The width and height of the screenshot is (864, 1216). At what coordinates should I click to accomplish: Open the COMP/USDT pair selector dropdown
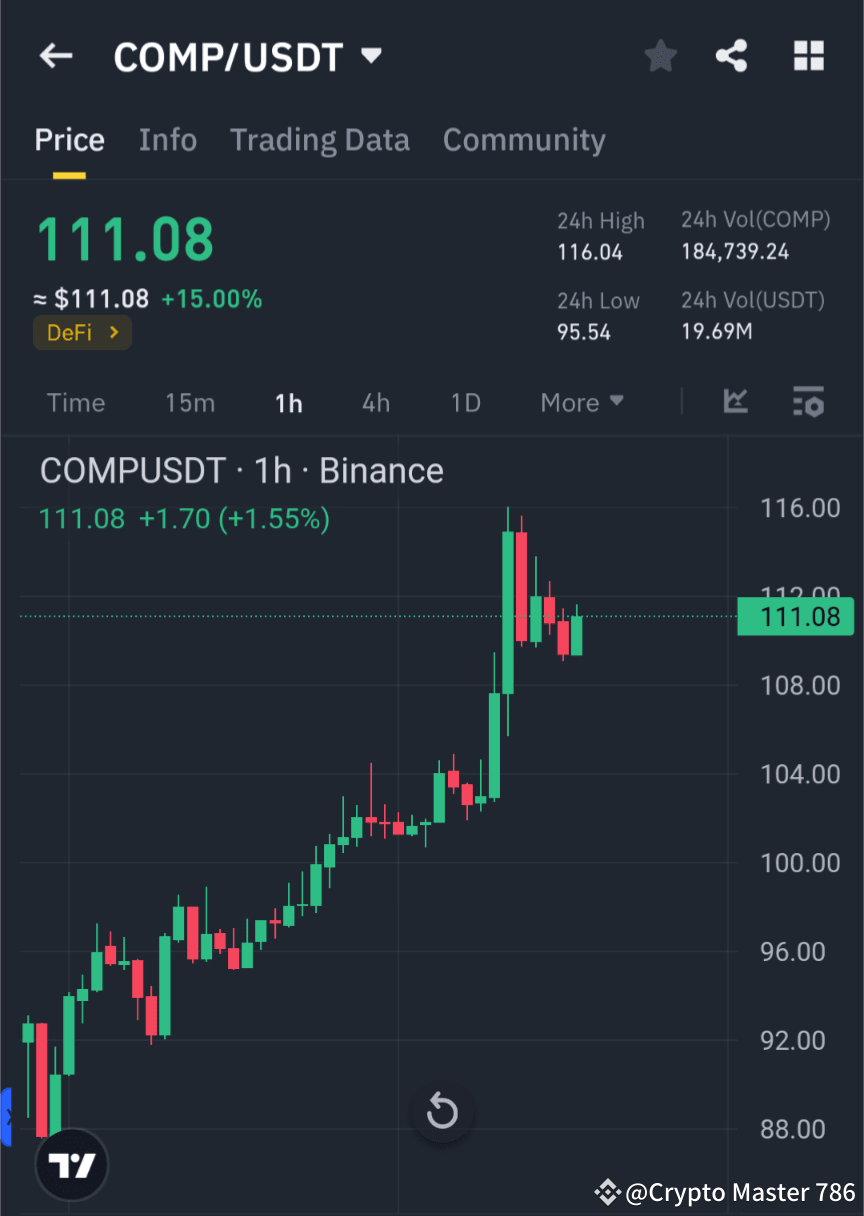point(248,56)
